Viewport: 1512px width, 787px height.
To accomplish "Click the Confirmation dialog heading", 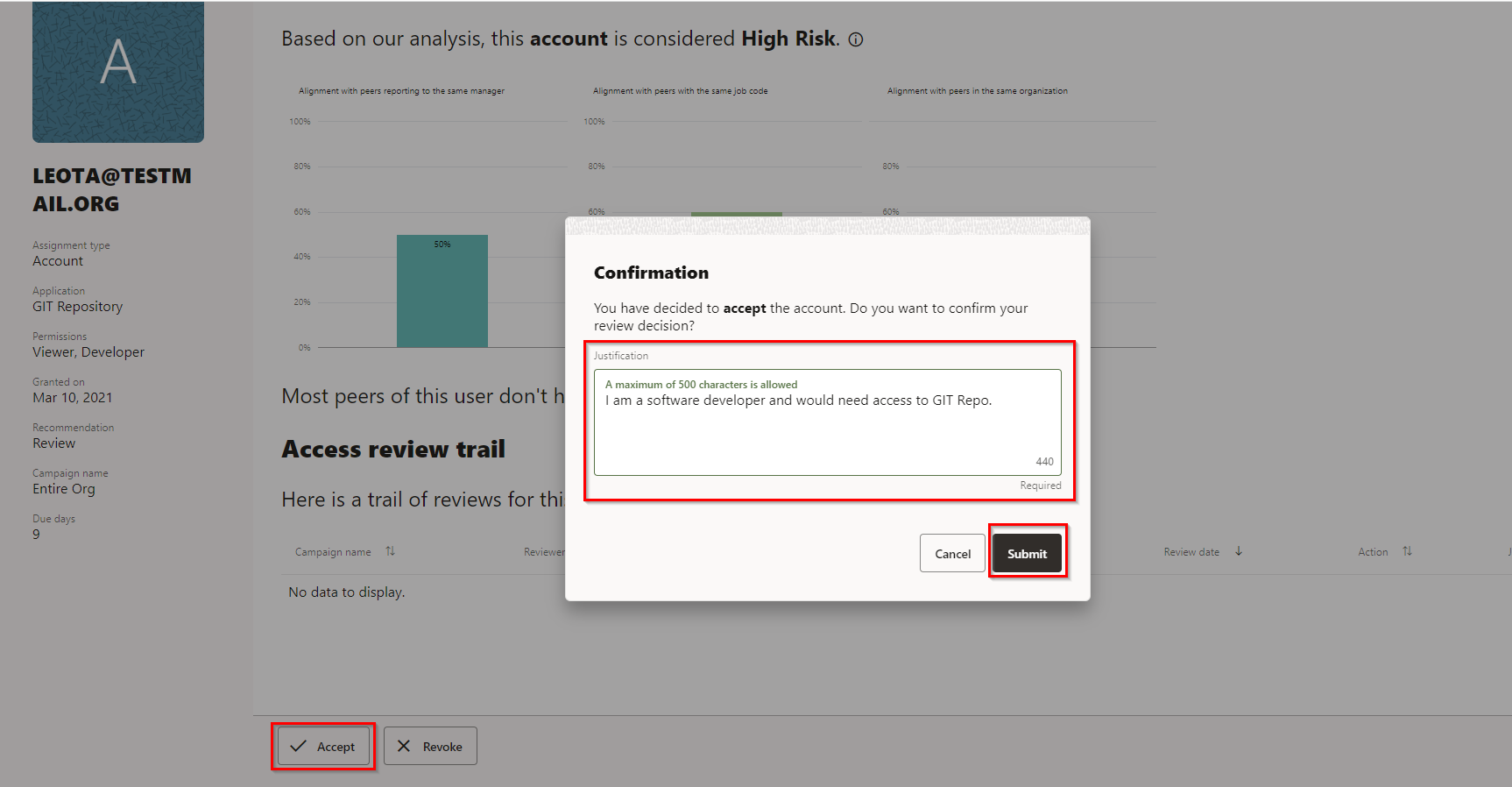I will pyautogui.click(x=651, y=273).
